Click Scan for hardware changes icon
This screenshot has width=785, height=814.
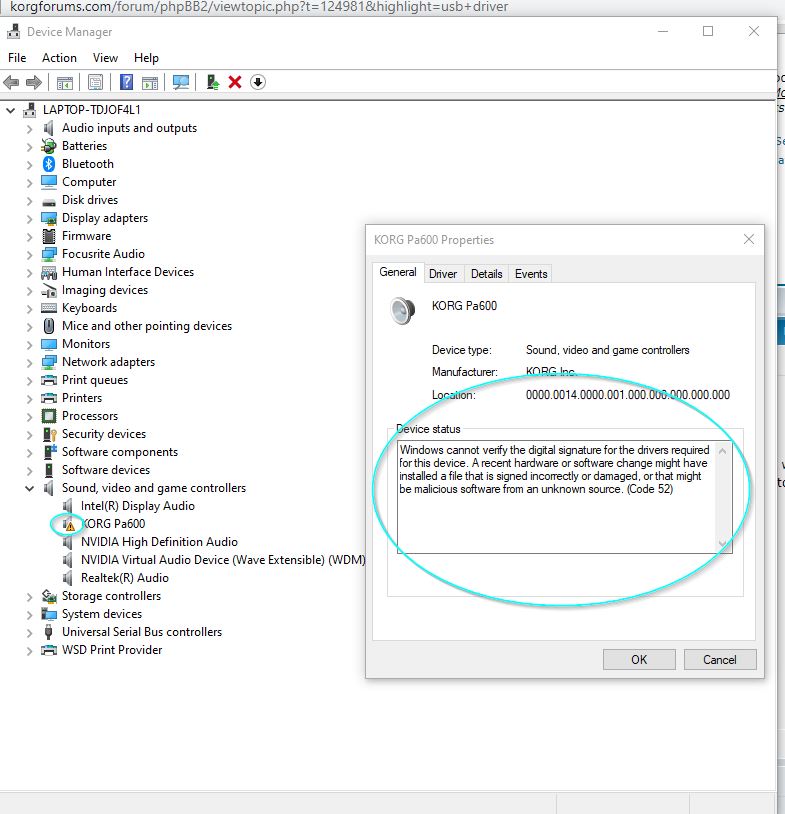tap(181, 82)
